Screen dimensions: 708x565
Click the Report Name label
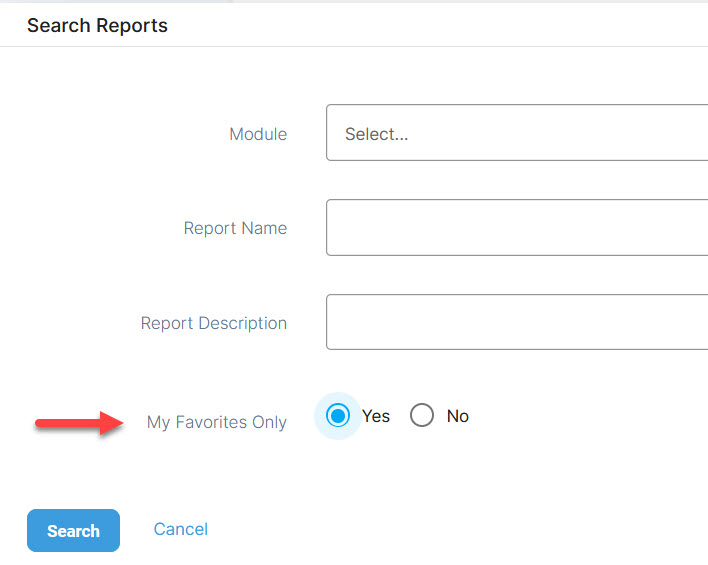click(x=235, y=228)
